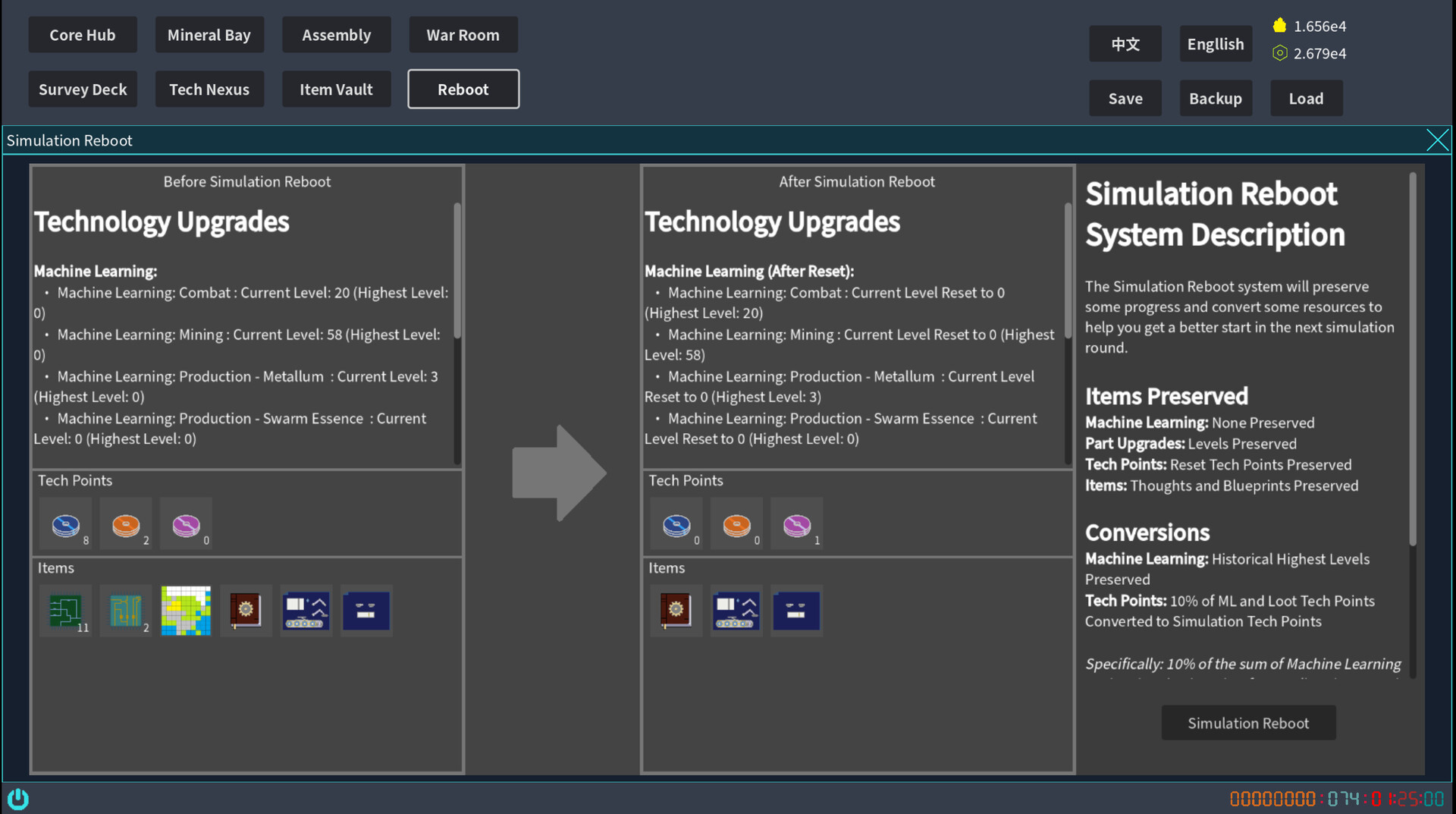Select the blue tech point disc in Before panel
This screenshot has width=1456, height=814.
65,523
